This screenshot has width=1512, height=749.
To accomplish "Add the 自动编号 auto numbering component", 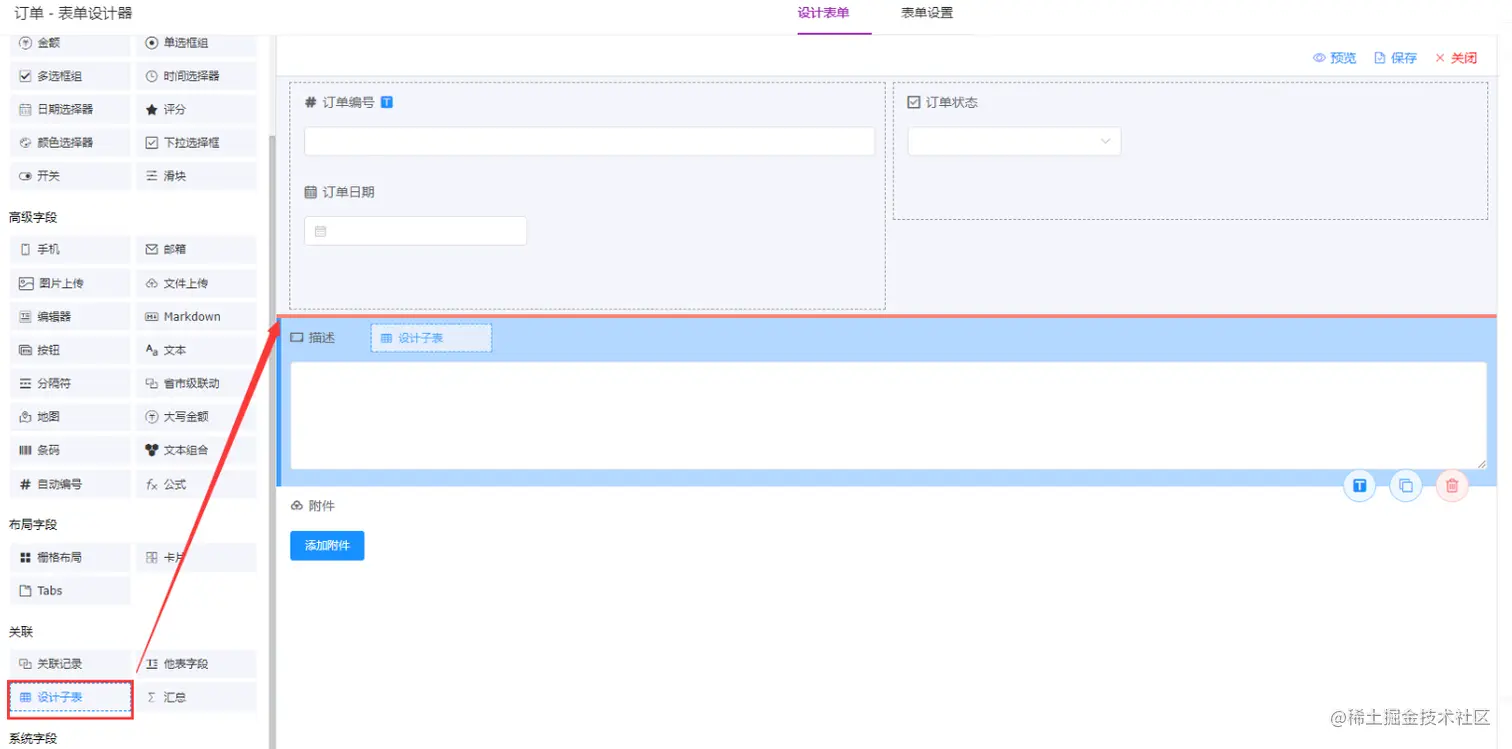I will (70, 484).
